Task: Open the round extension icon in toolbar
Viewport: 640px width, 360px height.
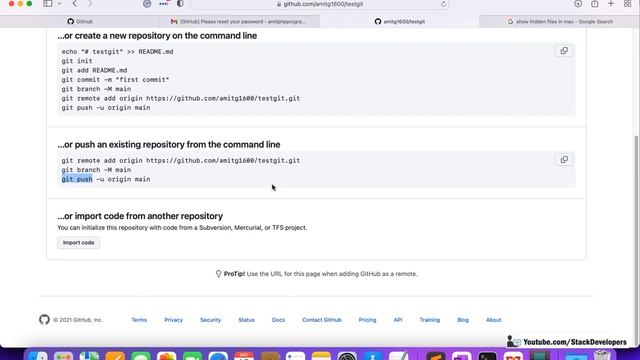Action: pos(147,4)
